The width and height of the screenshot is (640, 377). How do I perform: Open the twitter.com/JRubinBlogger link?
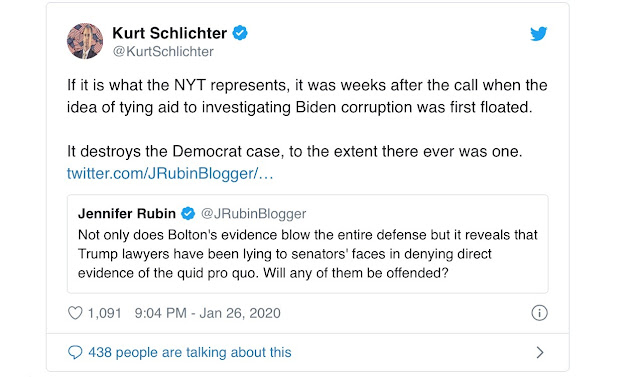pos(170,173)
